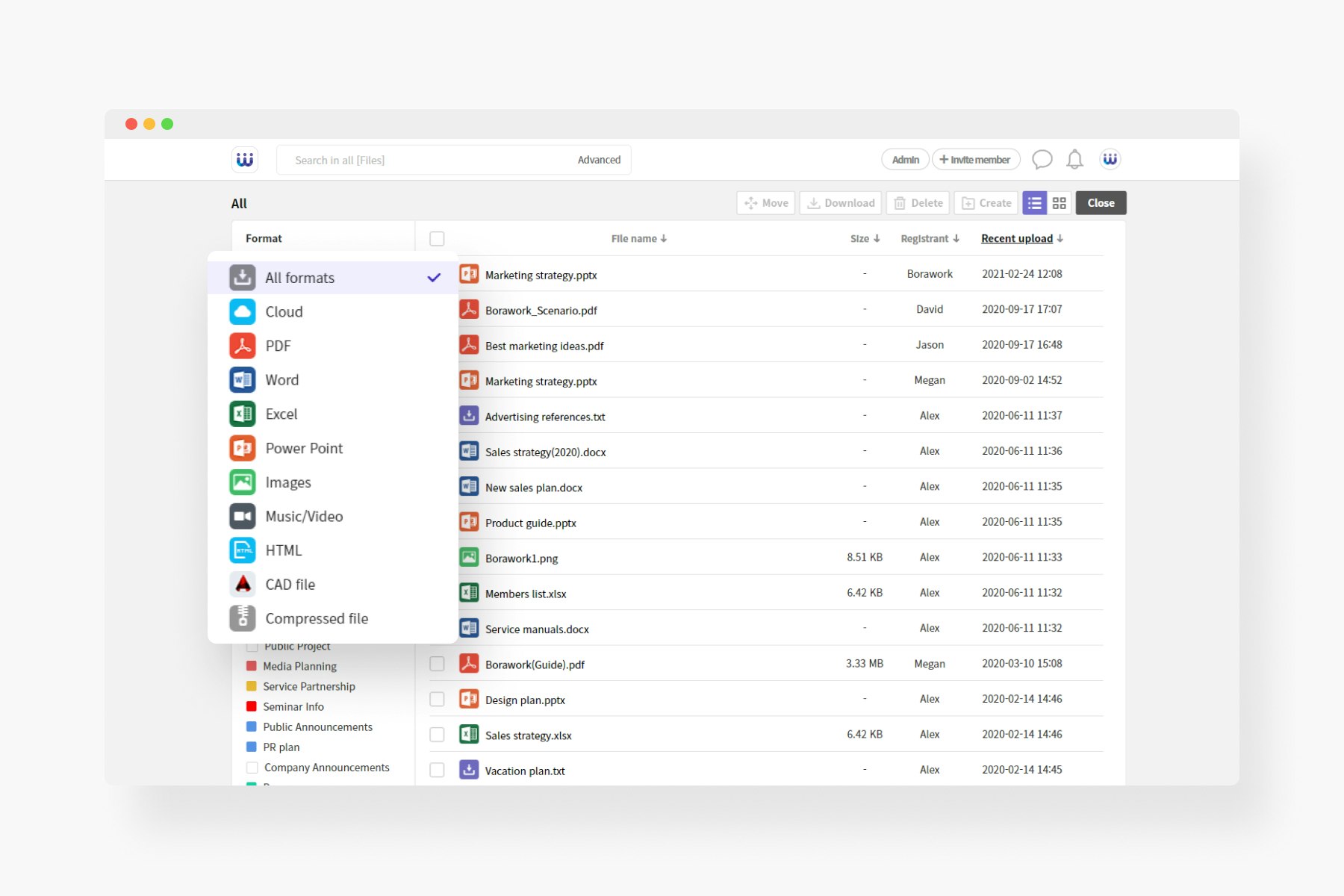Click the Compressed file zip icon
1344x896 pixels.
click(x=243, y=618)
